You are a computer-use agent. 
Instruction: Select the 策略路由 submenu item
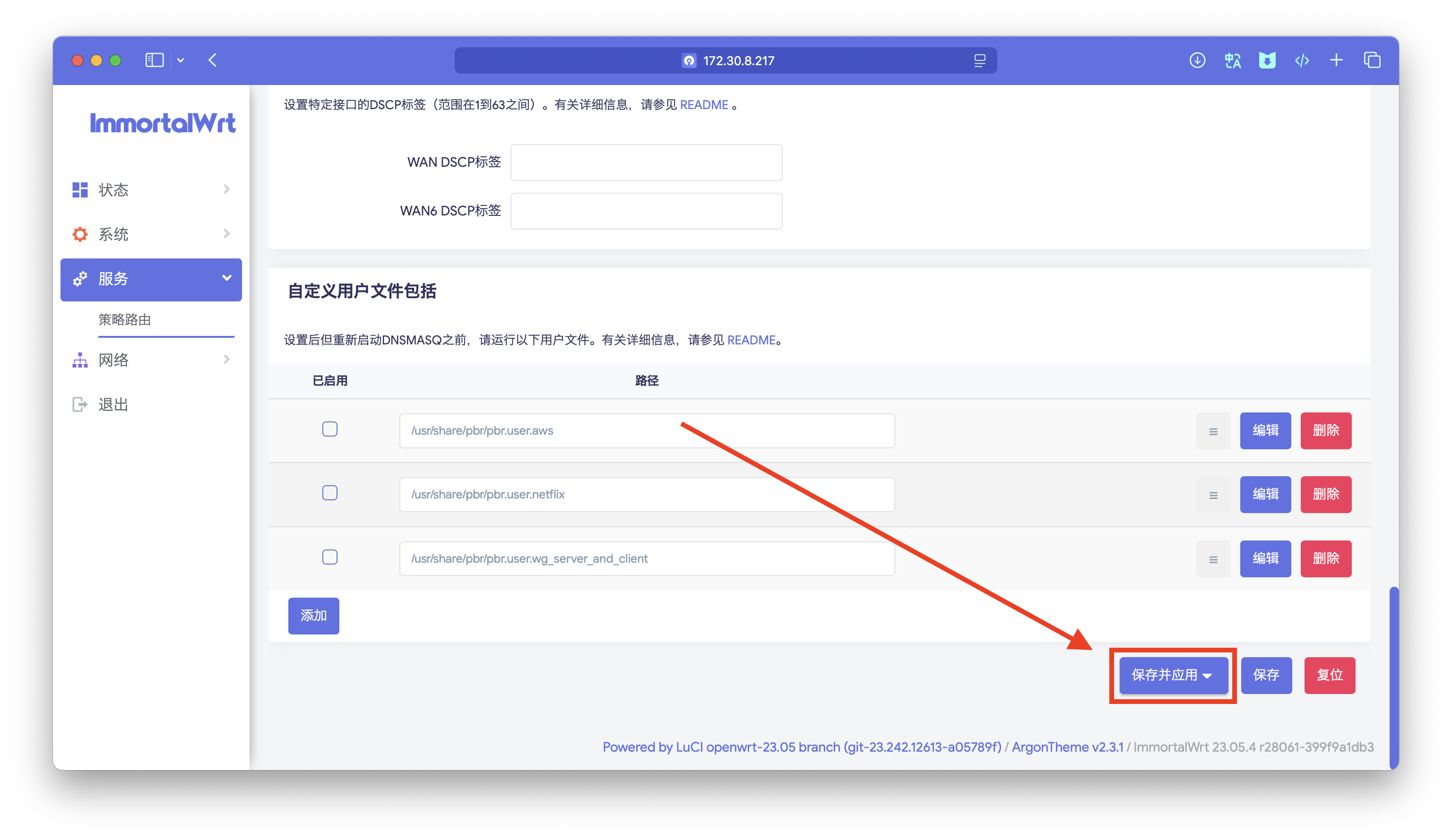point(124,319)
